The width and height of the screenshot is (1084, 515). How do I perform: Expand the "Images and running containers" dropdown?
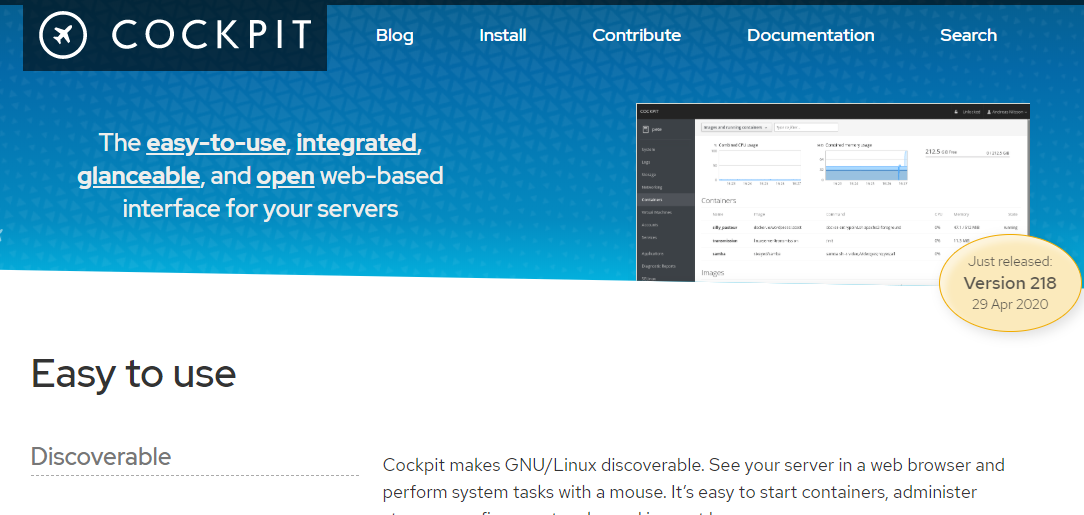pos(735,128)
